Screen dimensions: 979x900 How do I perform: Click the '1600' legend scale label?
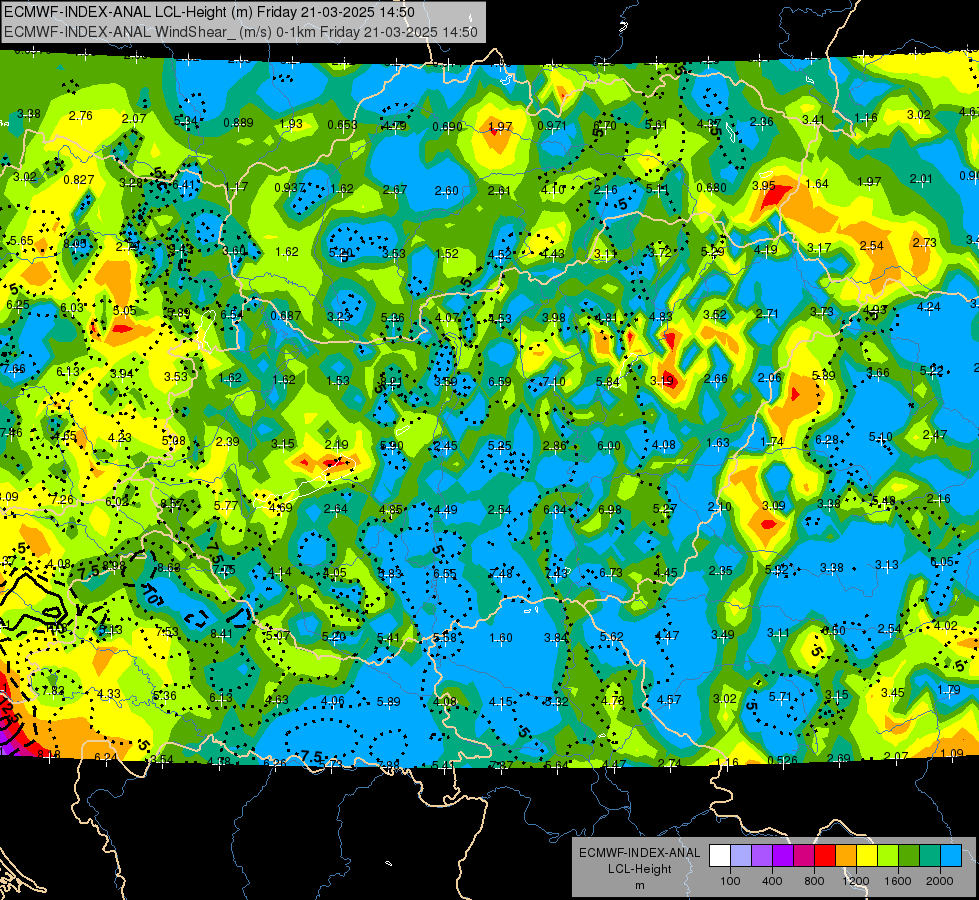coord(898,881)
